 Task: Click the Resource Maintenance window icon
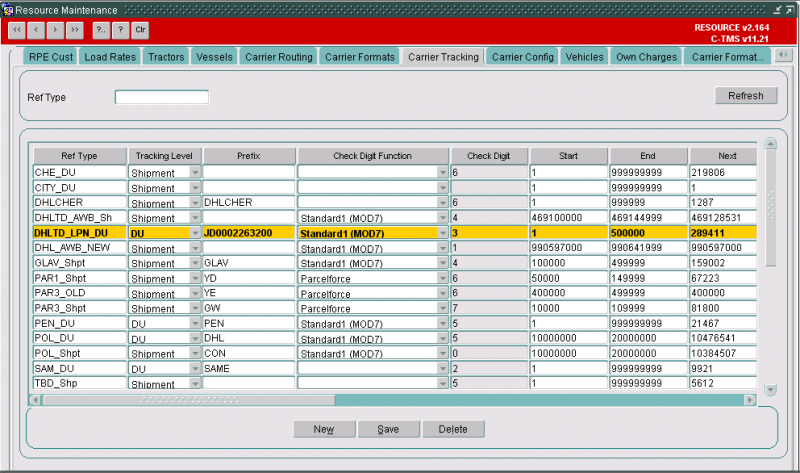tap(7, 10)
